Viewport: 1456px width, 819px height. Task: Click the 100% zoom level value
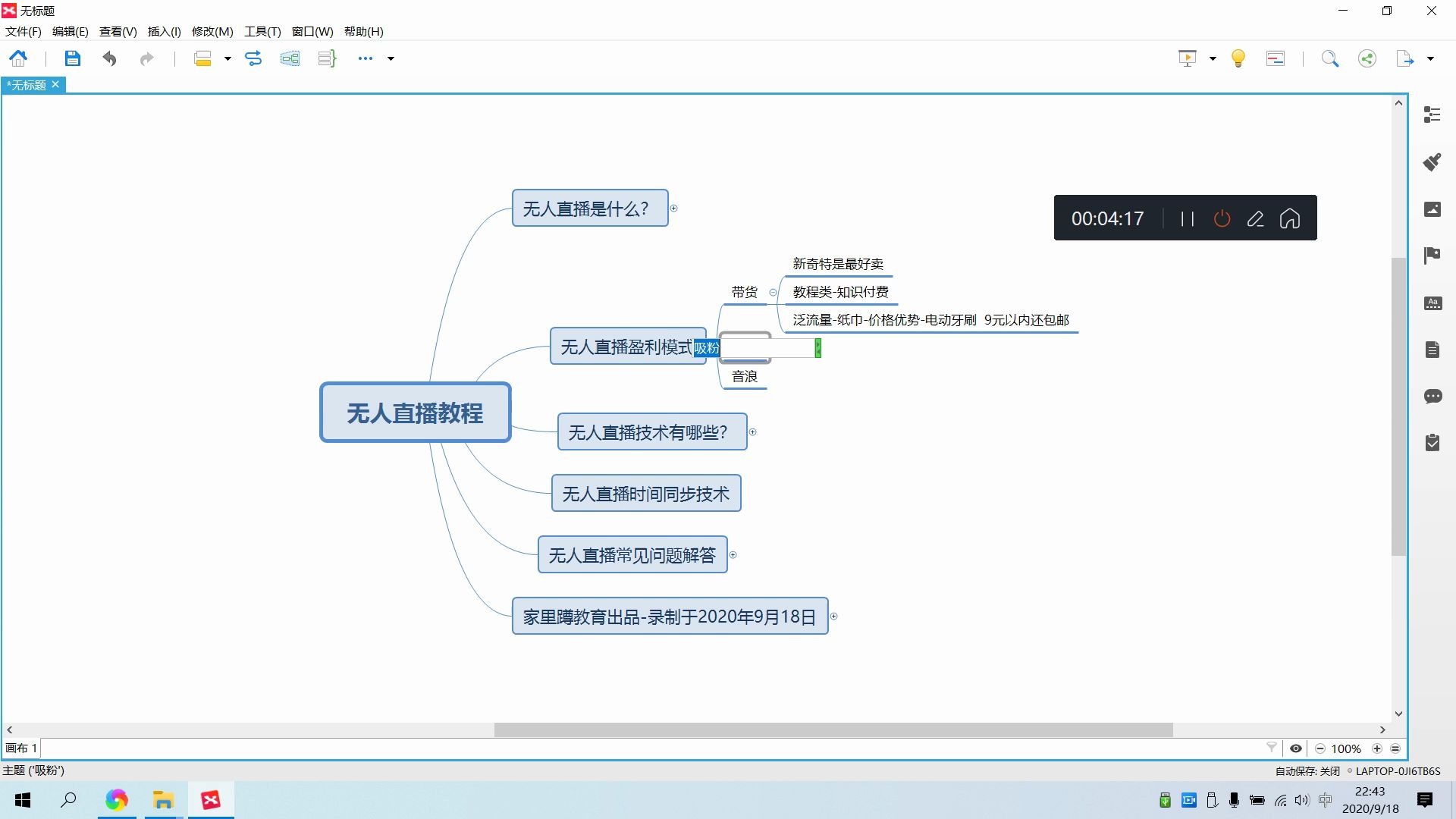click(1346, 748)
